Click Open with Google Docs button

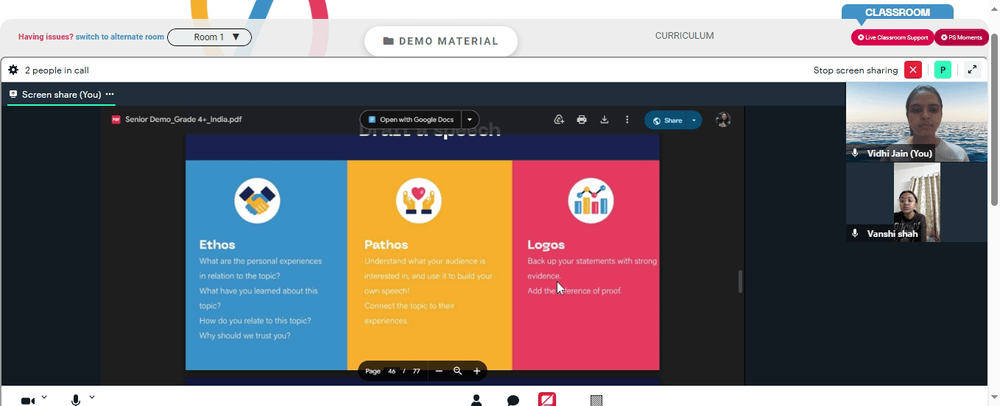tap(411, 119)
